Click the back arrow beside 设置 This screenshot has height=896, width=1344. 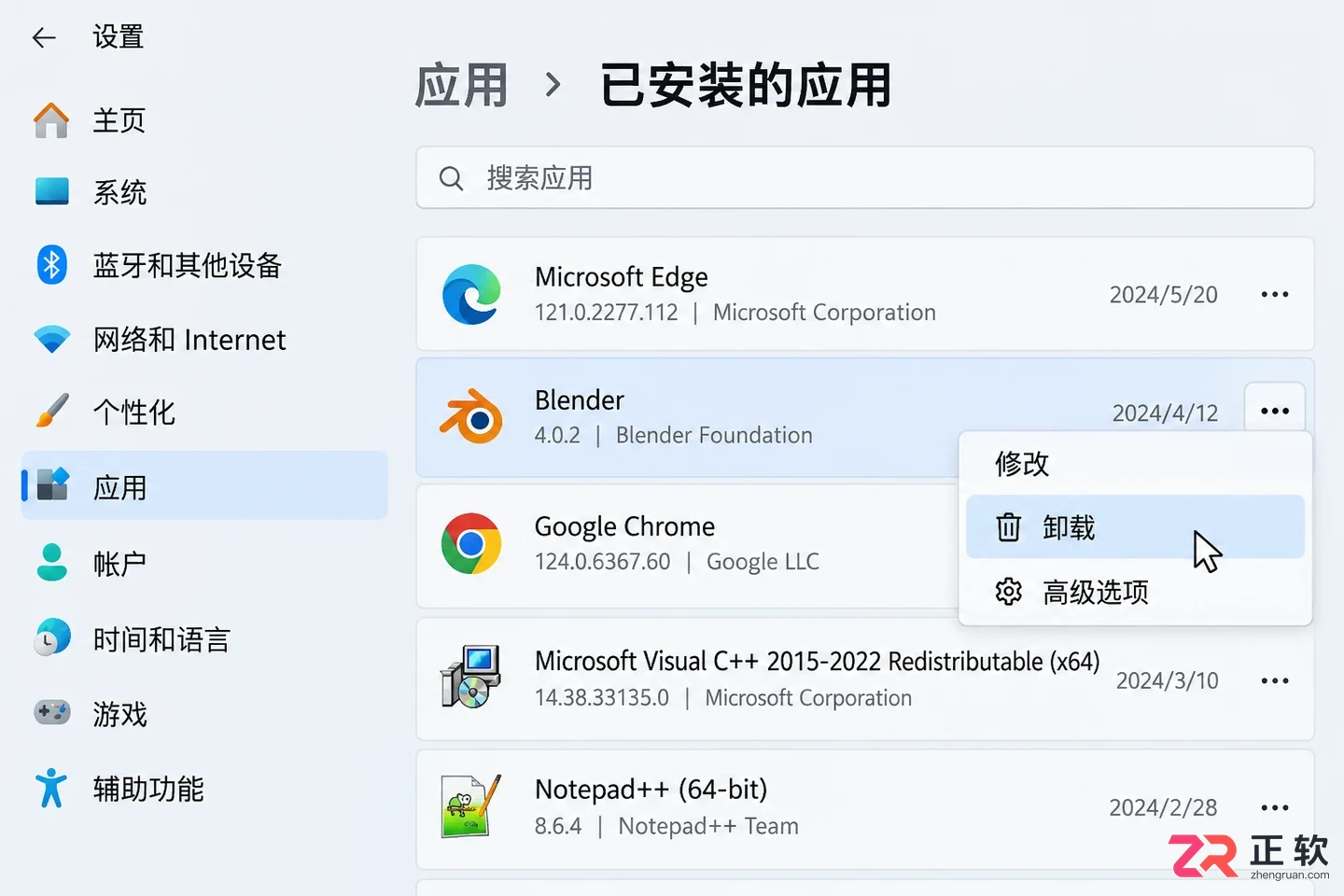tap(44, 37)
